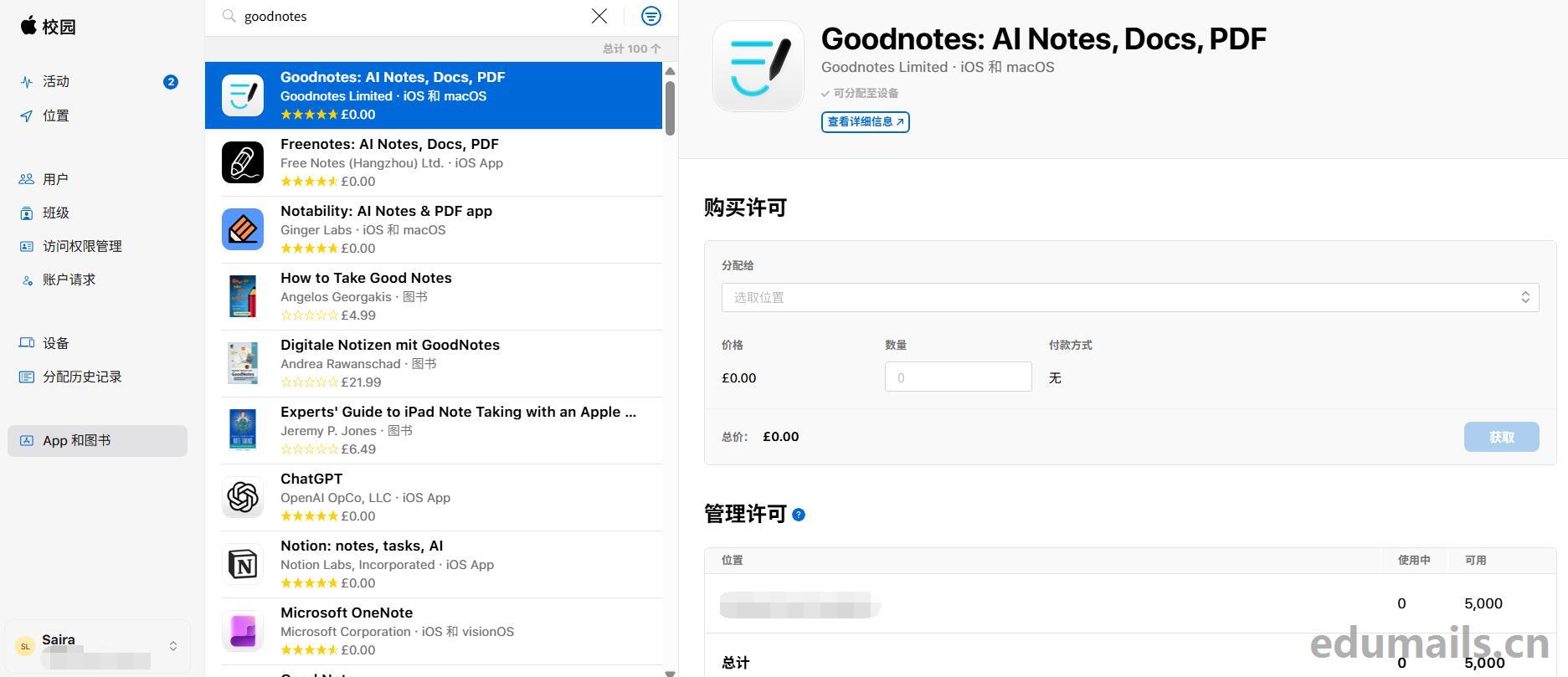Open 访问权限管理 in the sidebar
The width and height of the screenshot is (1568, 677).
(82, 246)
